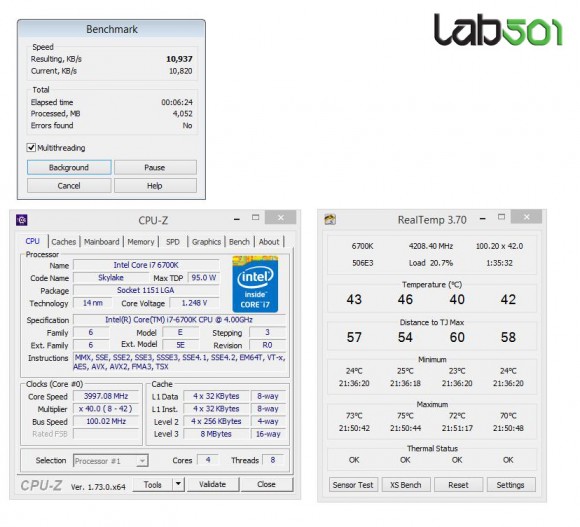Click the RealTemp app icon in title bar
The image size is (580, 527).
coord(330,219)
